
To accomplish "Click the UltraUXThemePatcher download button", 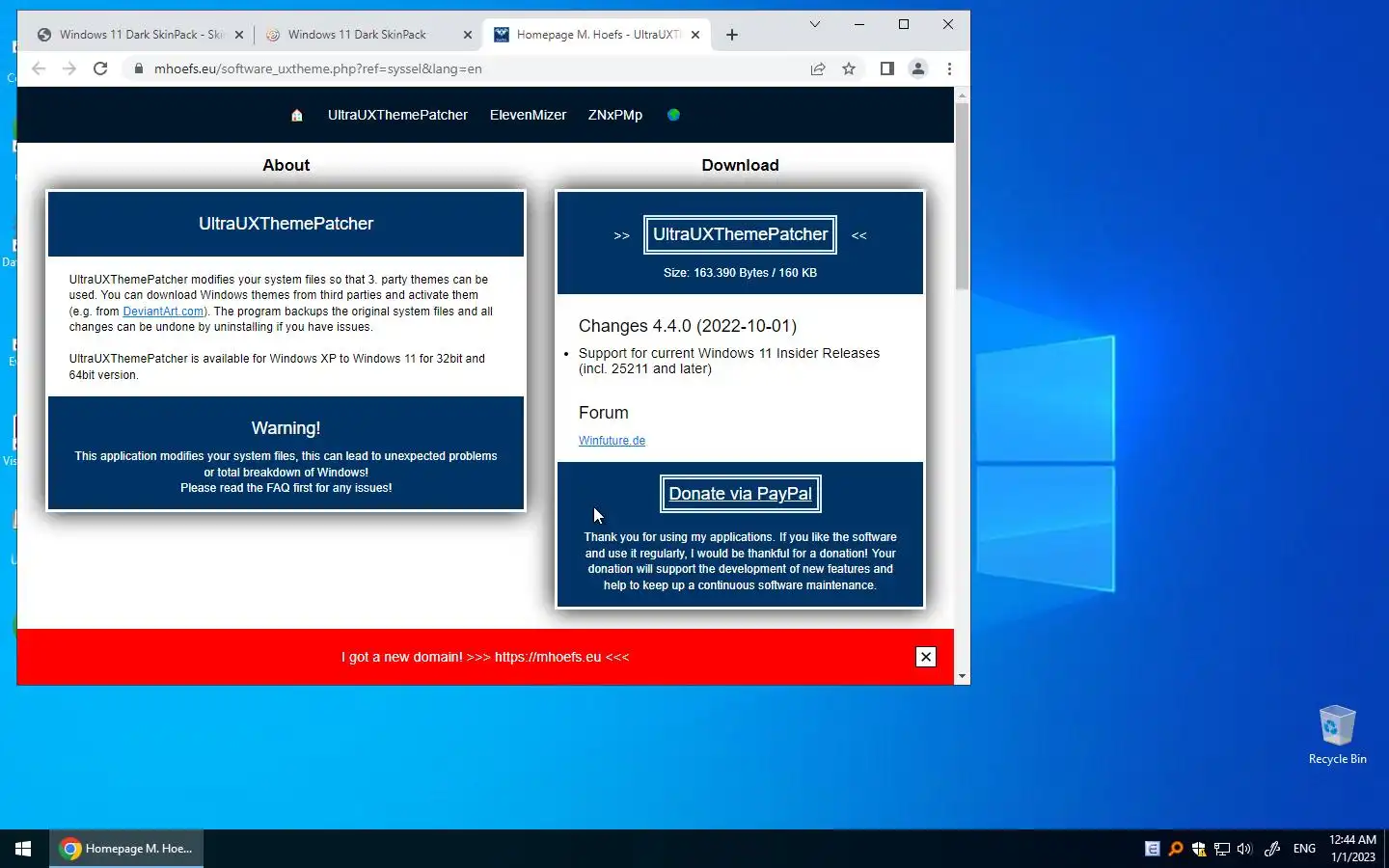I will click(740, 234).
